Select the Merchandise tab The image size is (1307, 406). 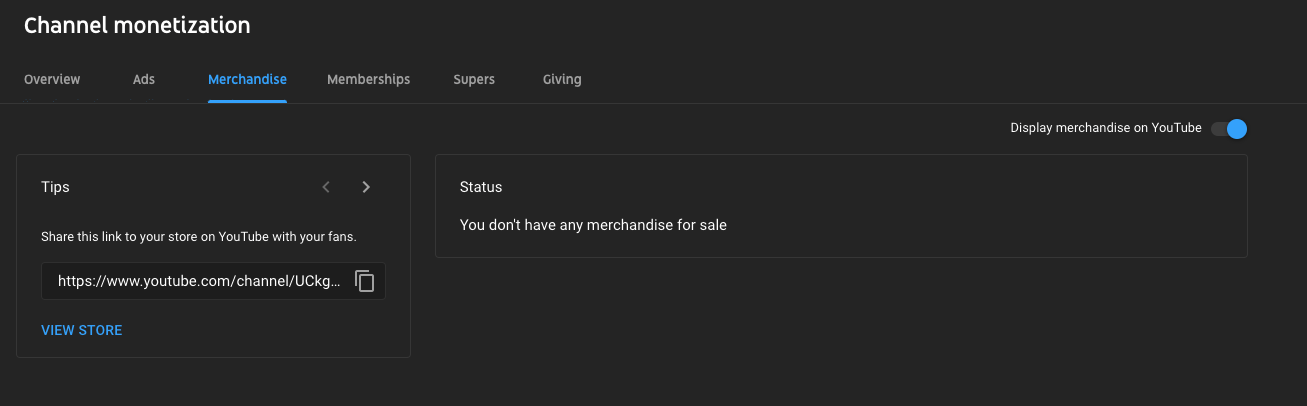pyautogui.click(x=247, y=79)
